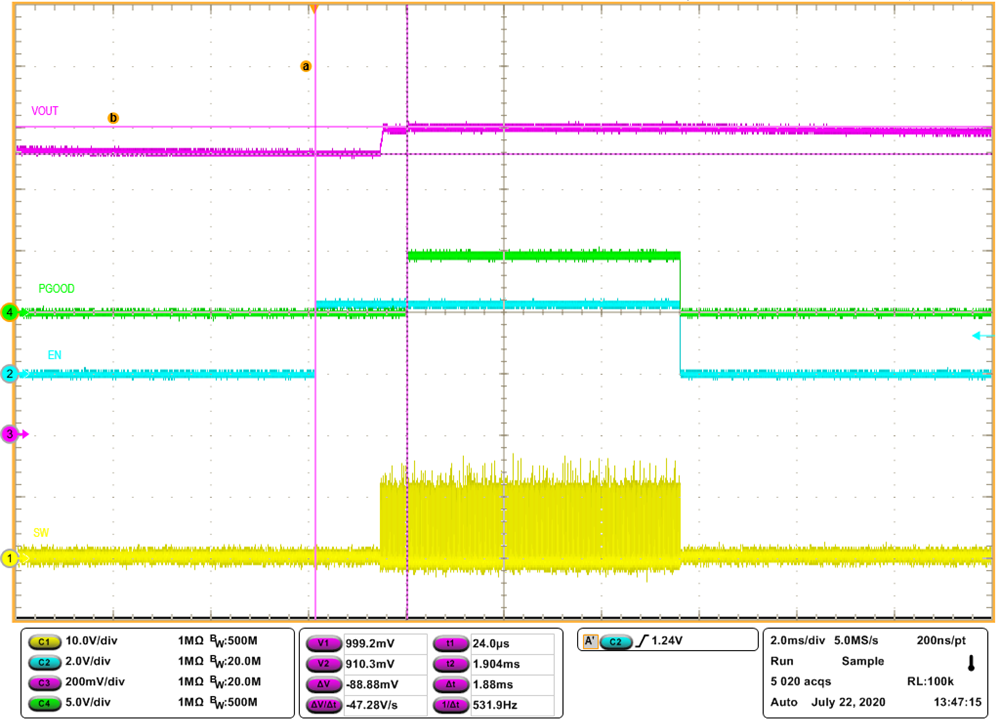
Task: Toggle acquisition Run state
Action: 781,661
